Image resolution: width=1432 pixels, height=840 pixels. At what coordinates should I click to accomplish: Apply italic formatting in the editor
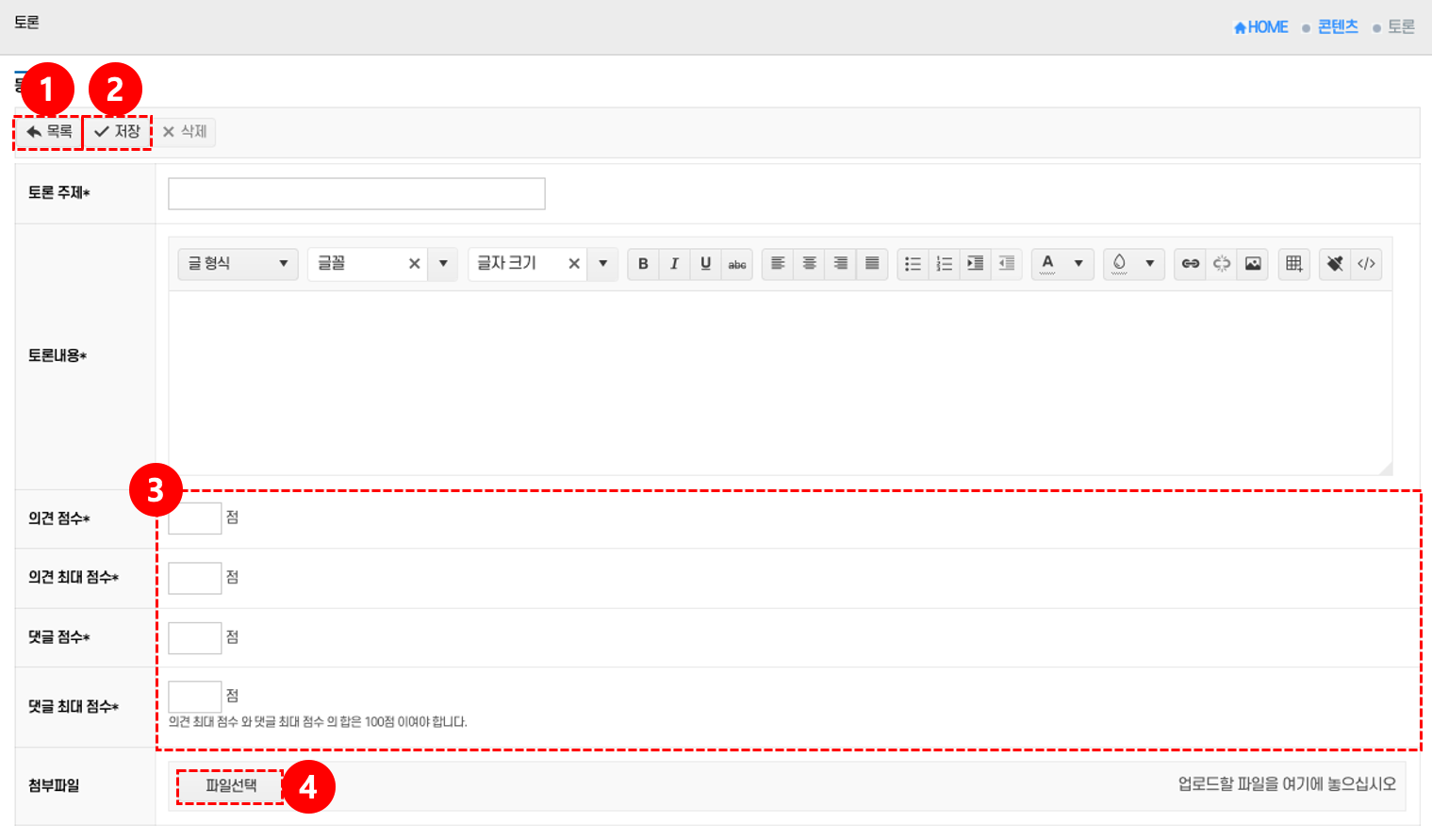tap(674, 264)
